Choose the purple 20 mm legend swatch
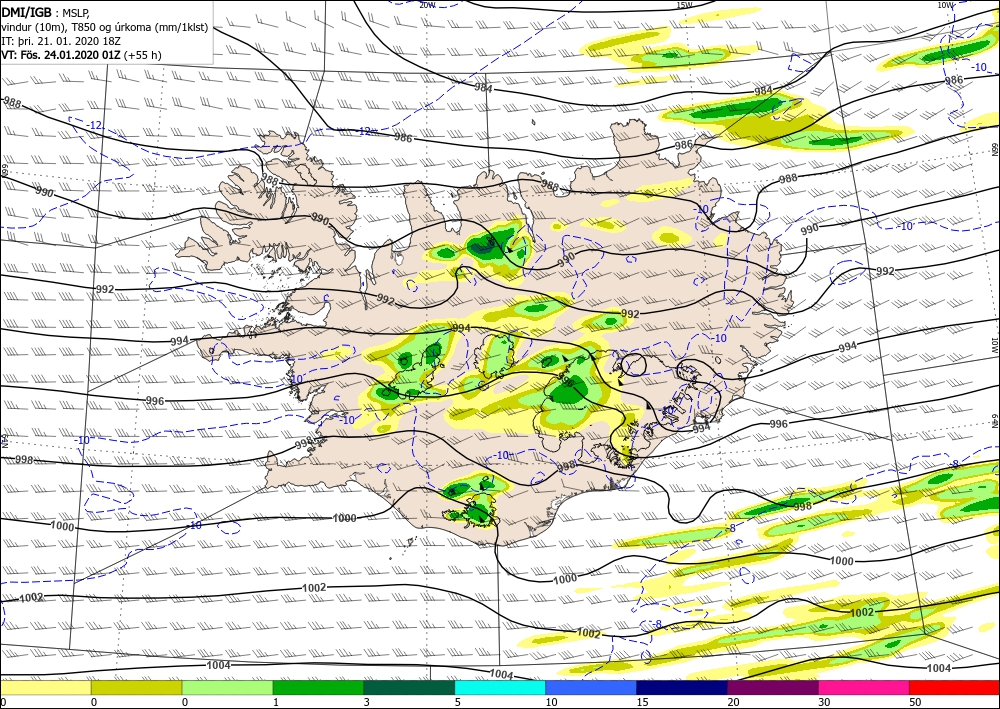Viewport: 1000px width, 709px height. click(x=773, y=687)
